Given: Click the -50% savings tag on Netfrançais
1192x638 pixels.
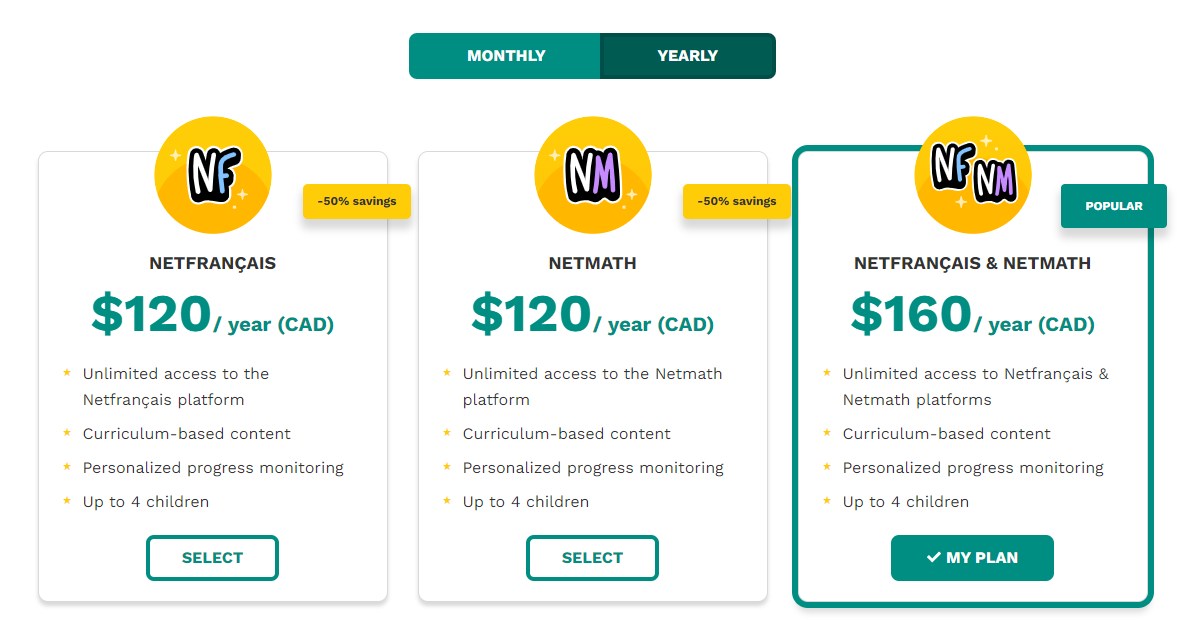Looking at the screenshot, I should click(x=357, y=201).
